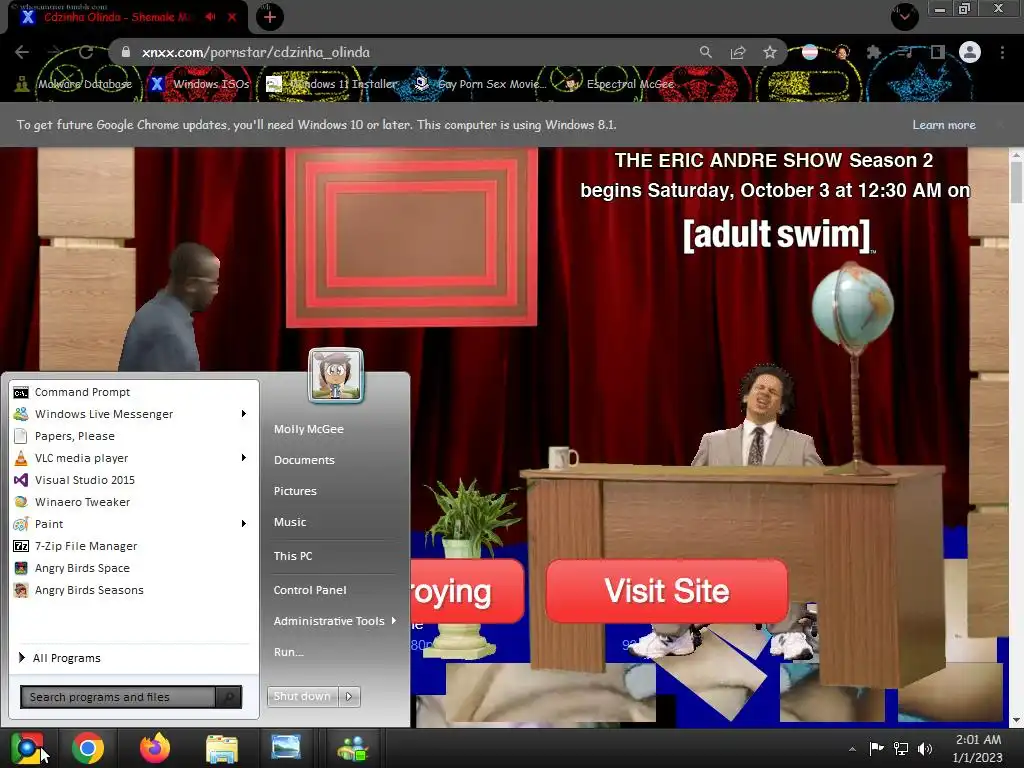Bookmark this page with the star icon
Screen dimensions: 1024x768
[x=770, y=52]
